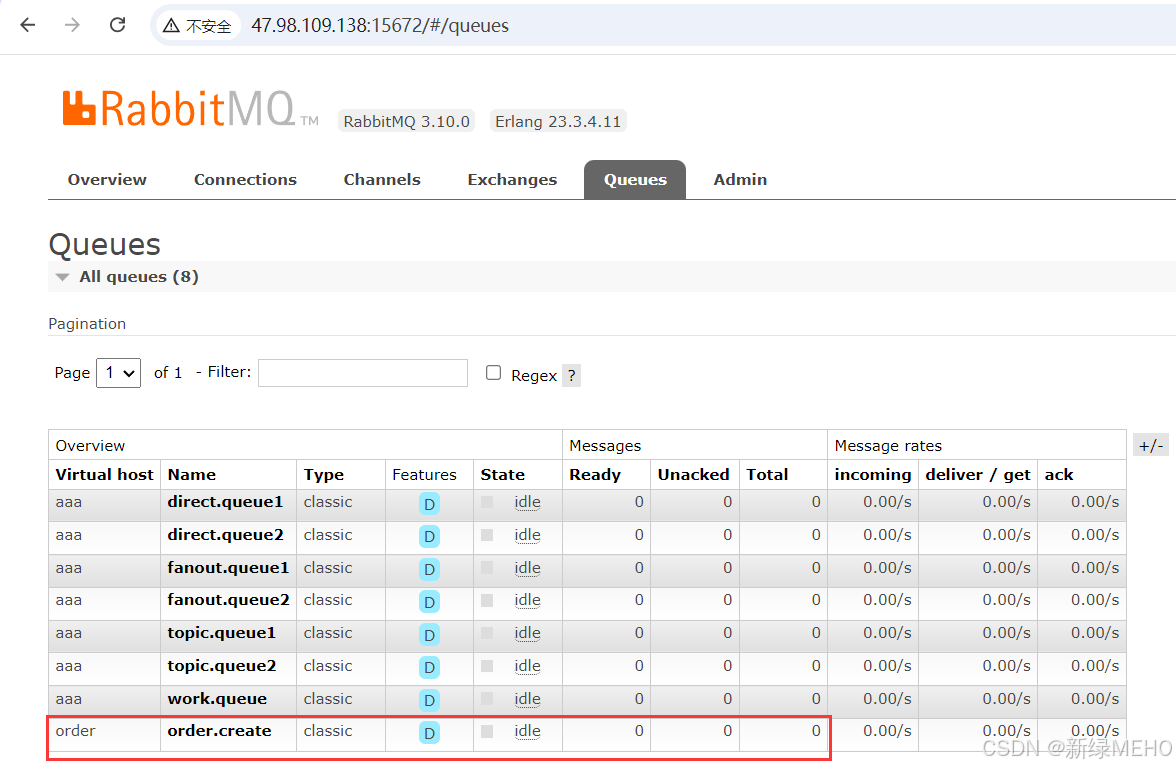Viewport: 1176px width, 768px height.
Task: Click the D durability badge on topic.queue1
Action: tap(428, 635)
